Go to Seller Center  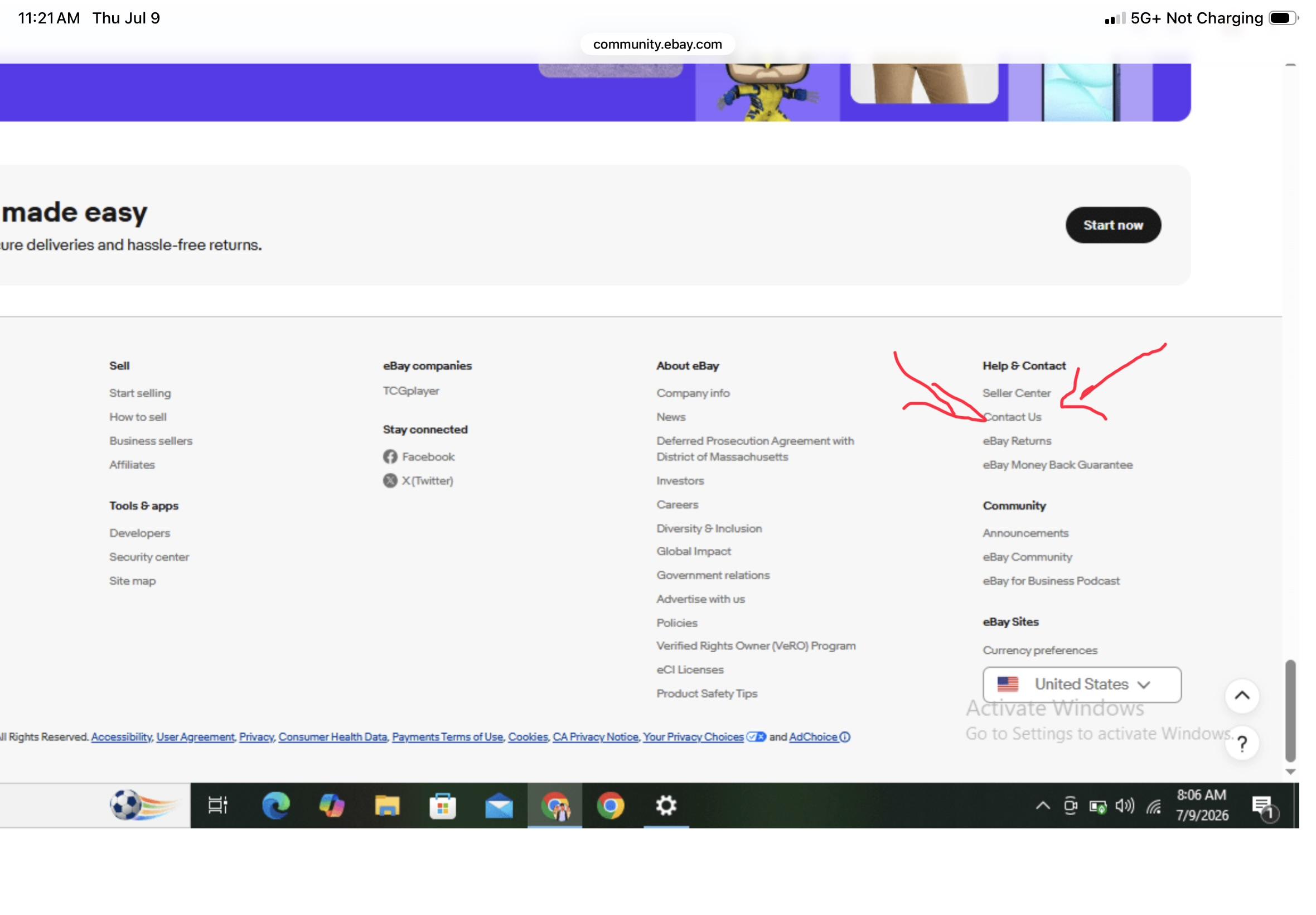click(1017, 393)
